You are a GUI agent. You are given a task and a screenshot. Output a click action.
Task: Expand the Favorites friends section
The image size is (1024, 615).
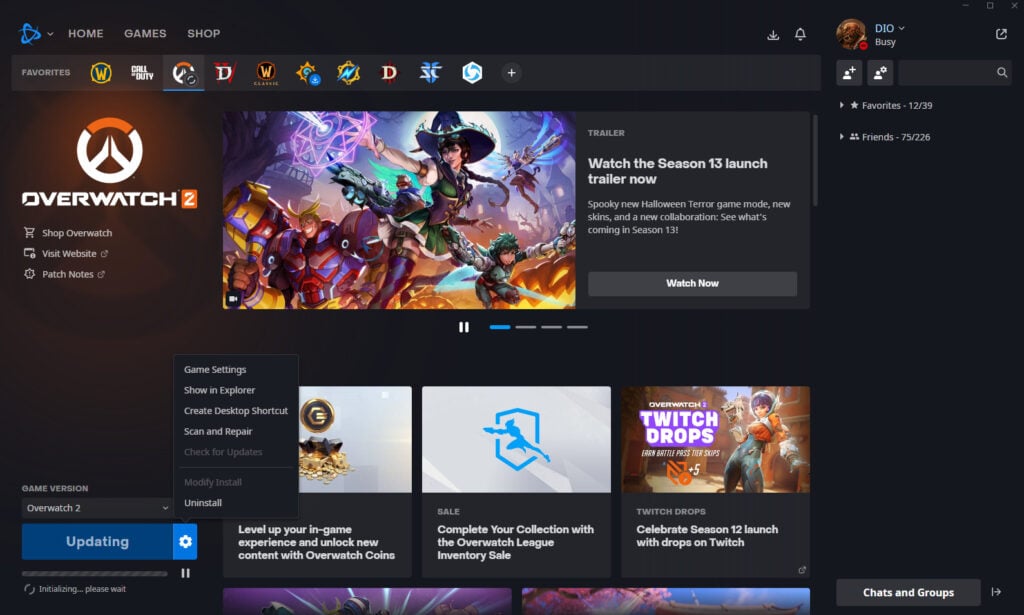[841, 108]
